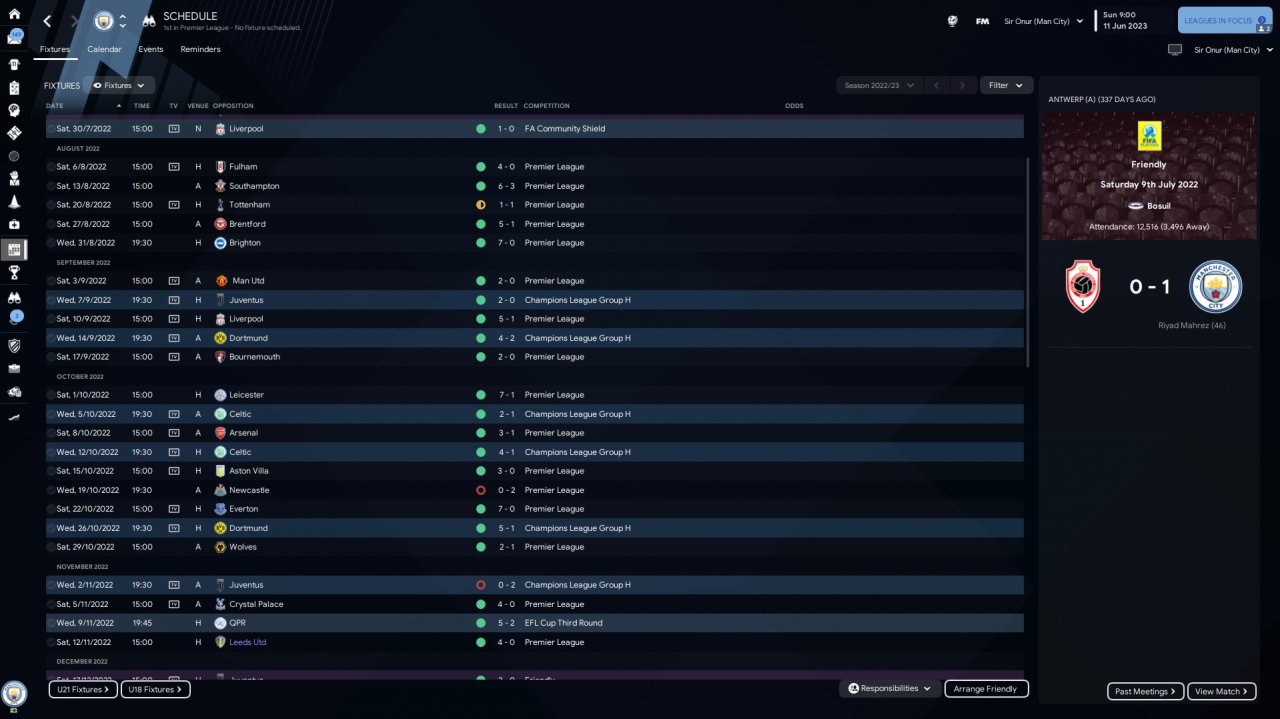Click the search binoculars beside SCHEDULE title
Viewport: 1280px width, 719px height.
[x=148, y=20]
